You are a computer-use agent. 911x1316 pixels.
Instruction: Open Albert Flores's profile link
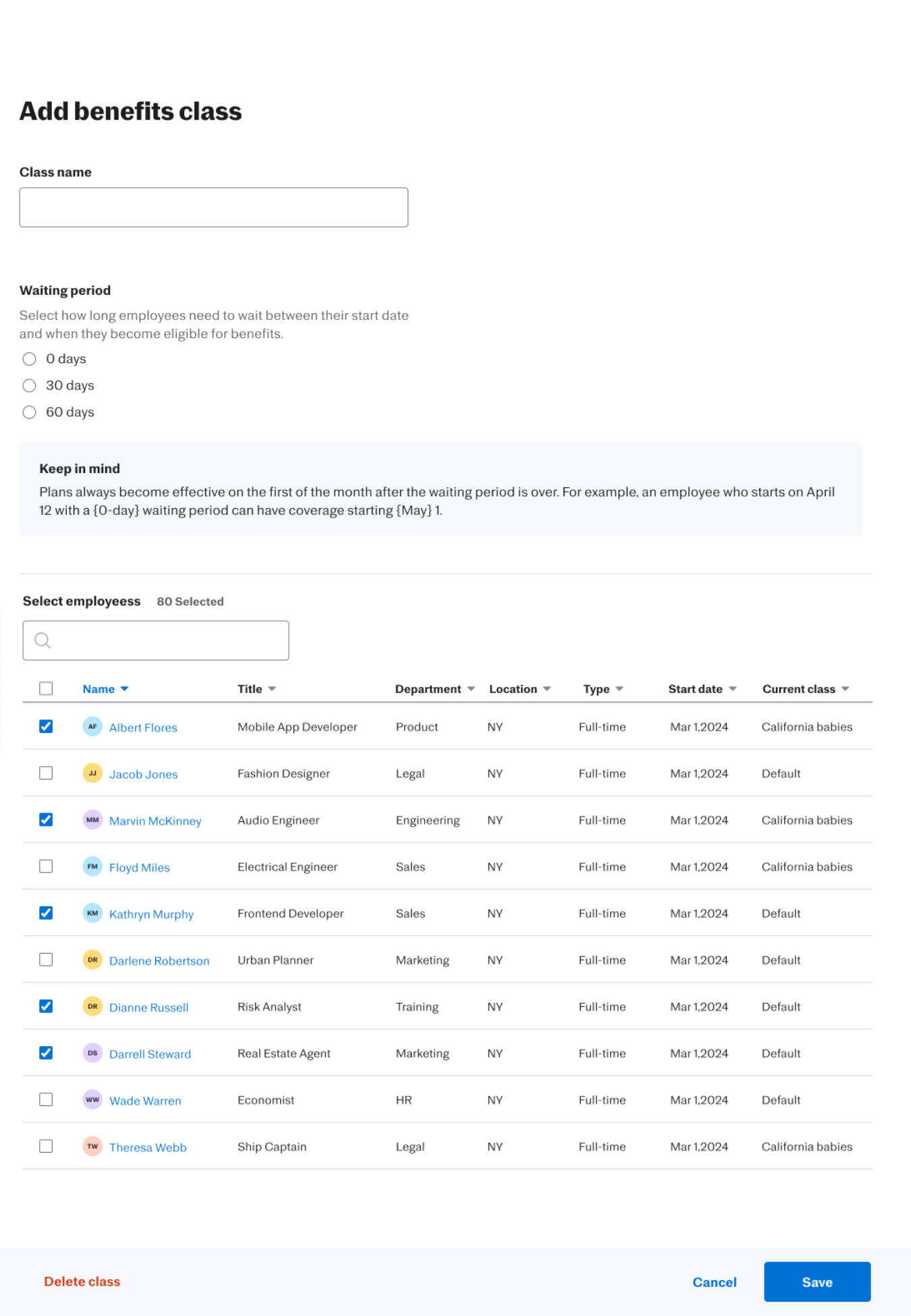pyautogui.click(x=143, y=728)
